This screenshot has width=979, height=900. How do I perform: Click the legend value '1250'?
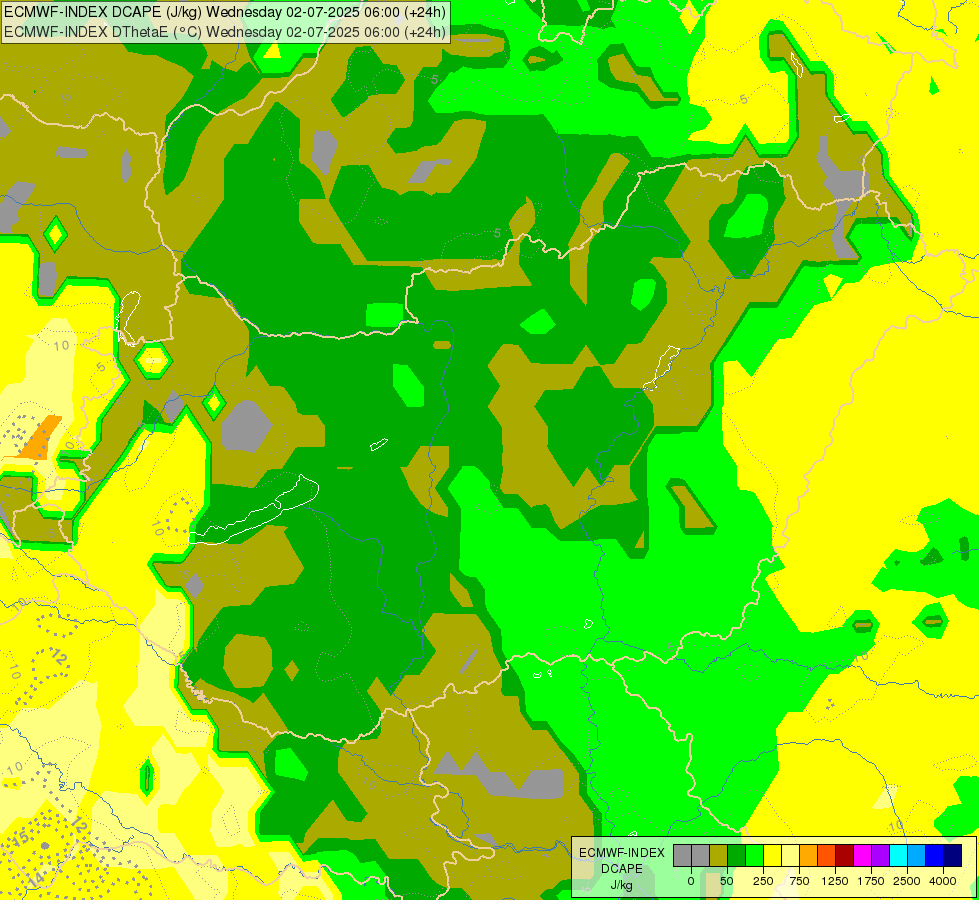click(835, 881)
